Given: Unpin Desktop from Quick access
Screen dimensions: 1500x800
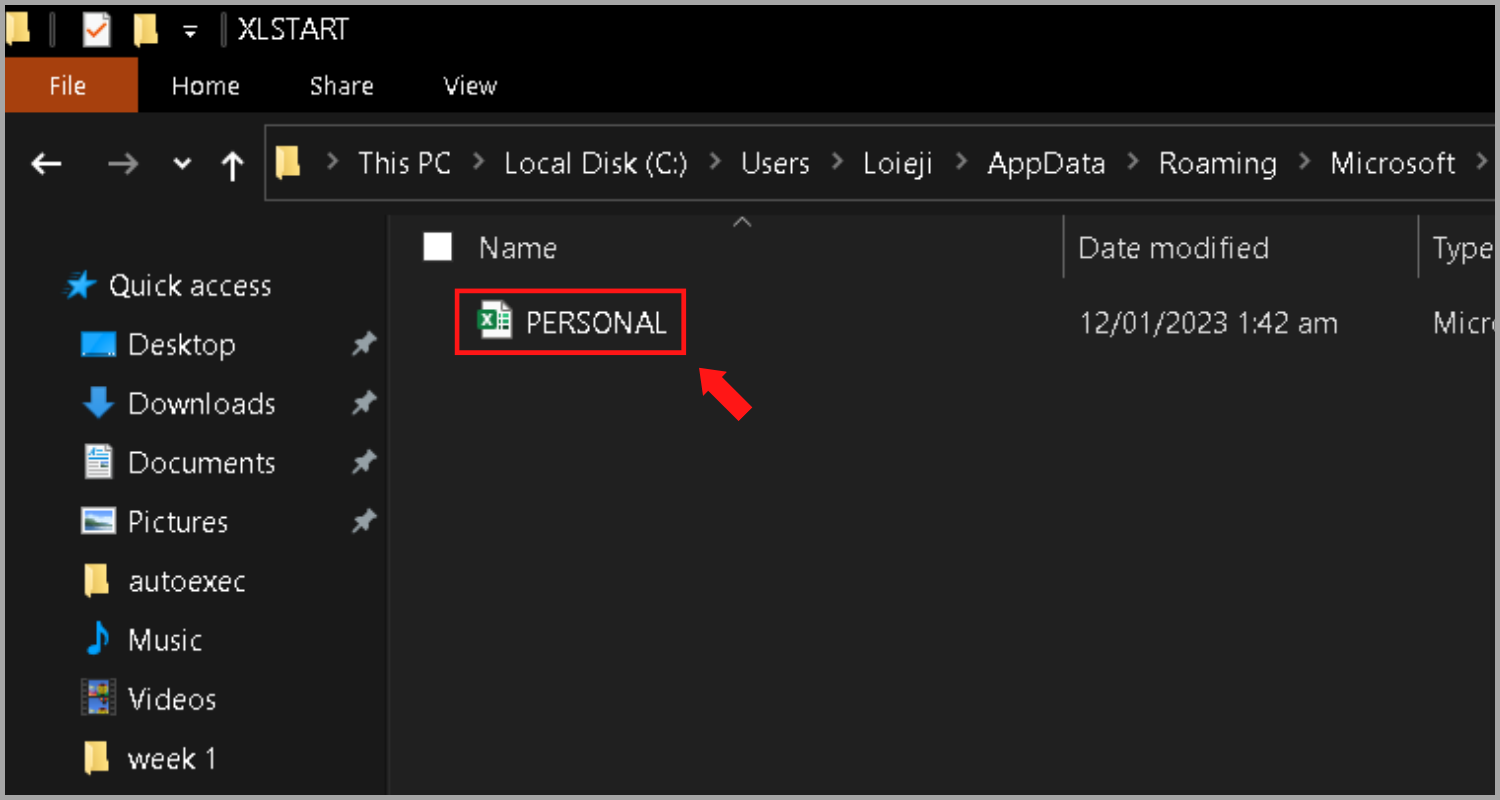Looking at the screenshot, I should coord(364,344).
